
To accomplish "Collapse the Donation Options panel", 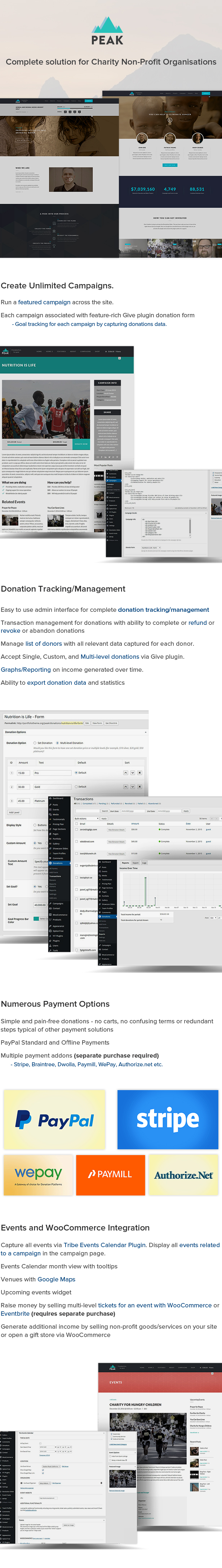I will 146,732.
